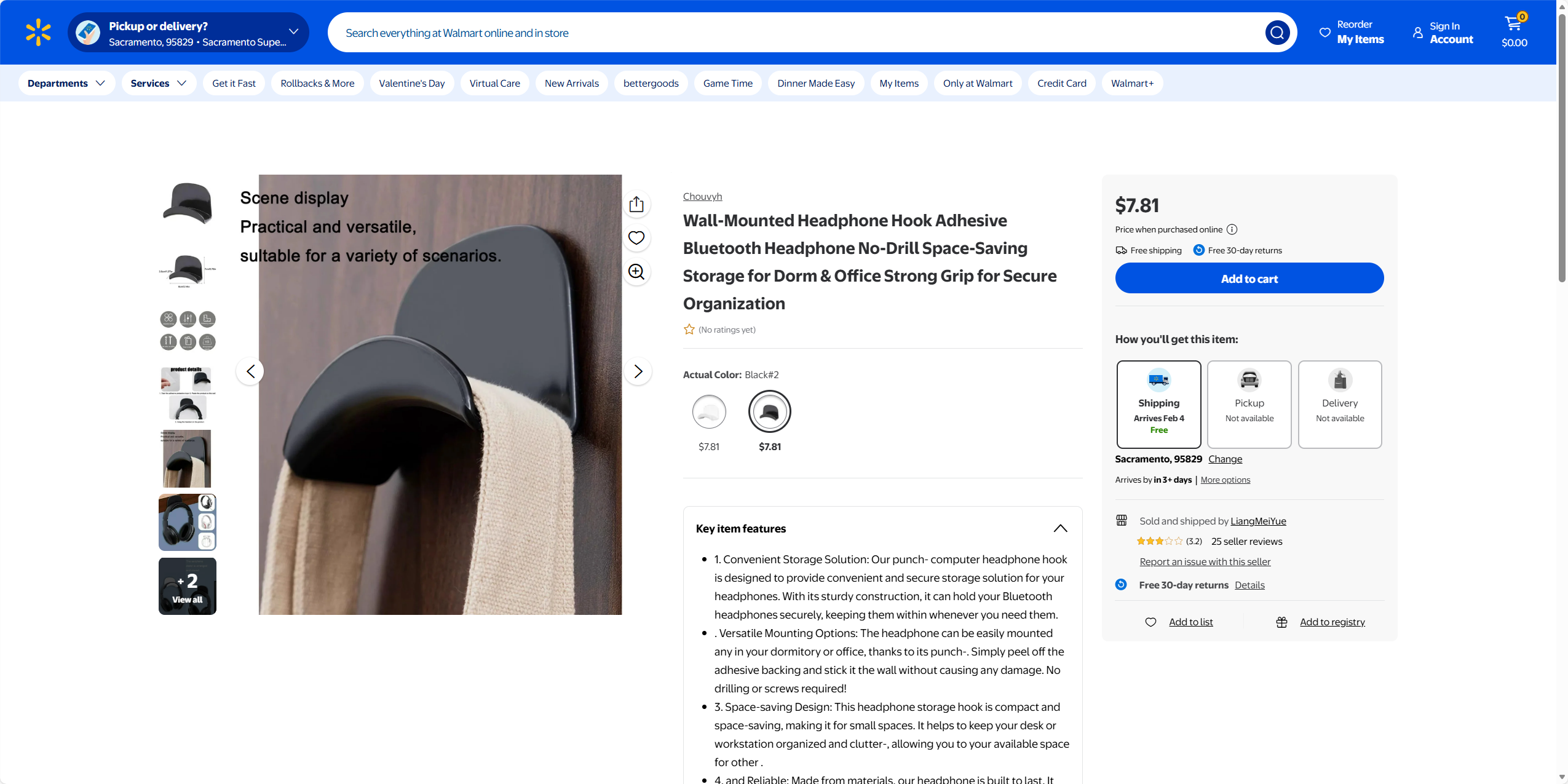Open the shopping cart icon
The image size is (1568, 784).
(1514, 32)
